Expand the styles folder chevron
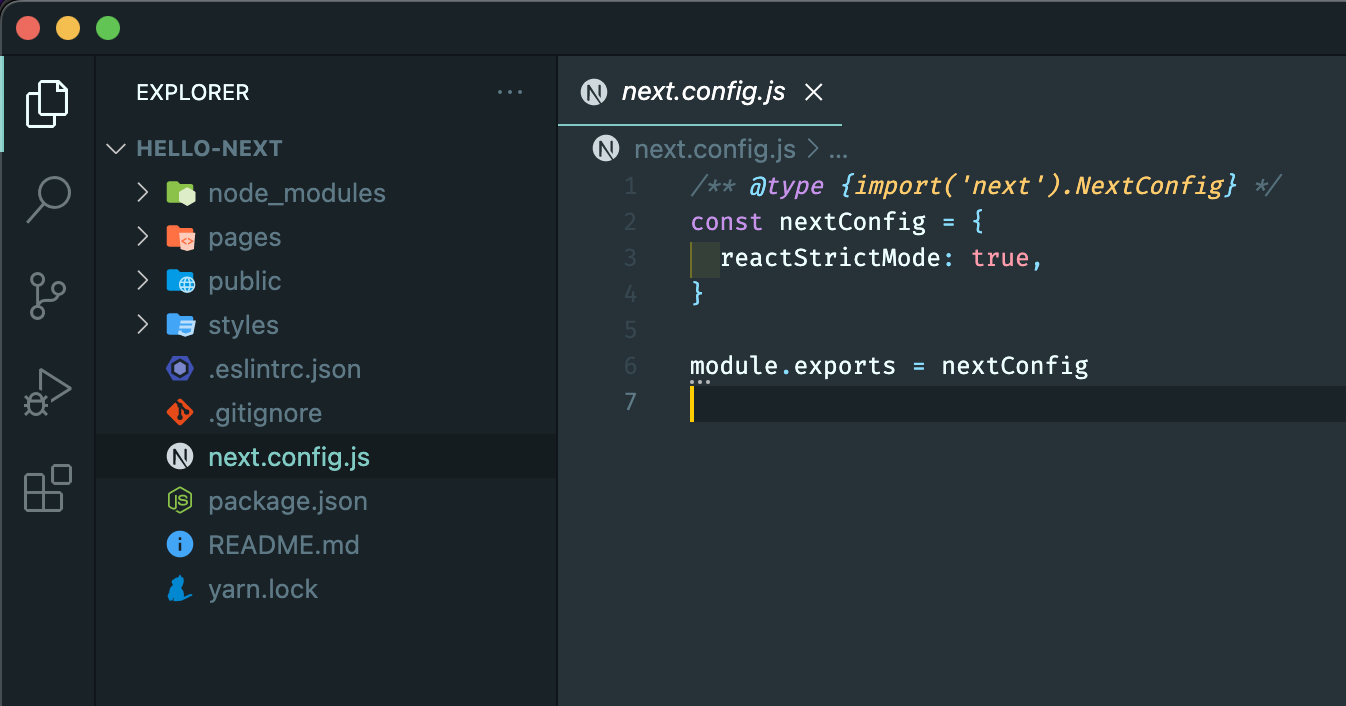This screenshot has height=706, width=1346. (x=143, y=325)
